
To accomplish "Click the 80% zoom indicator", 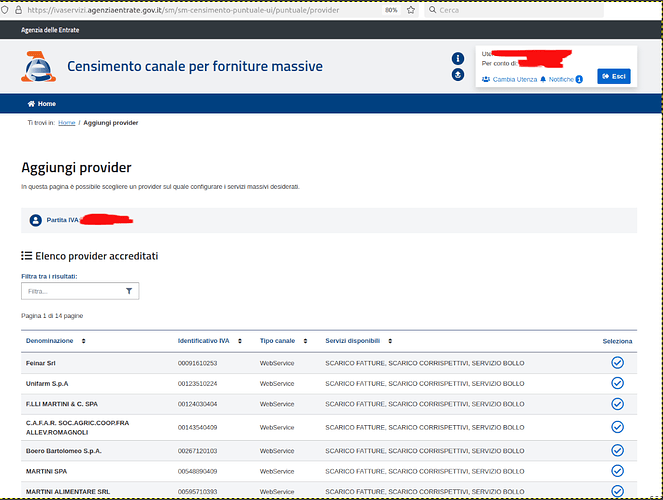I will pyautogui.click(x=391, y=10).
